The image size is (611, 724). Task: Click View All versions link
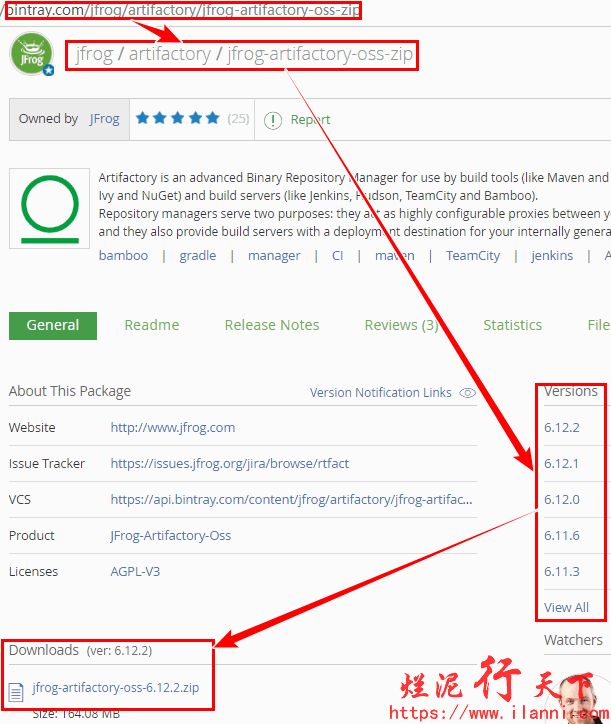[566, 607]
